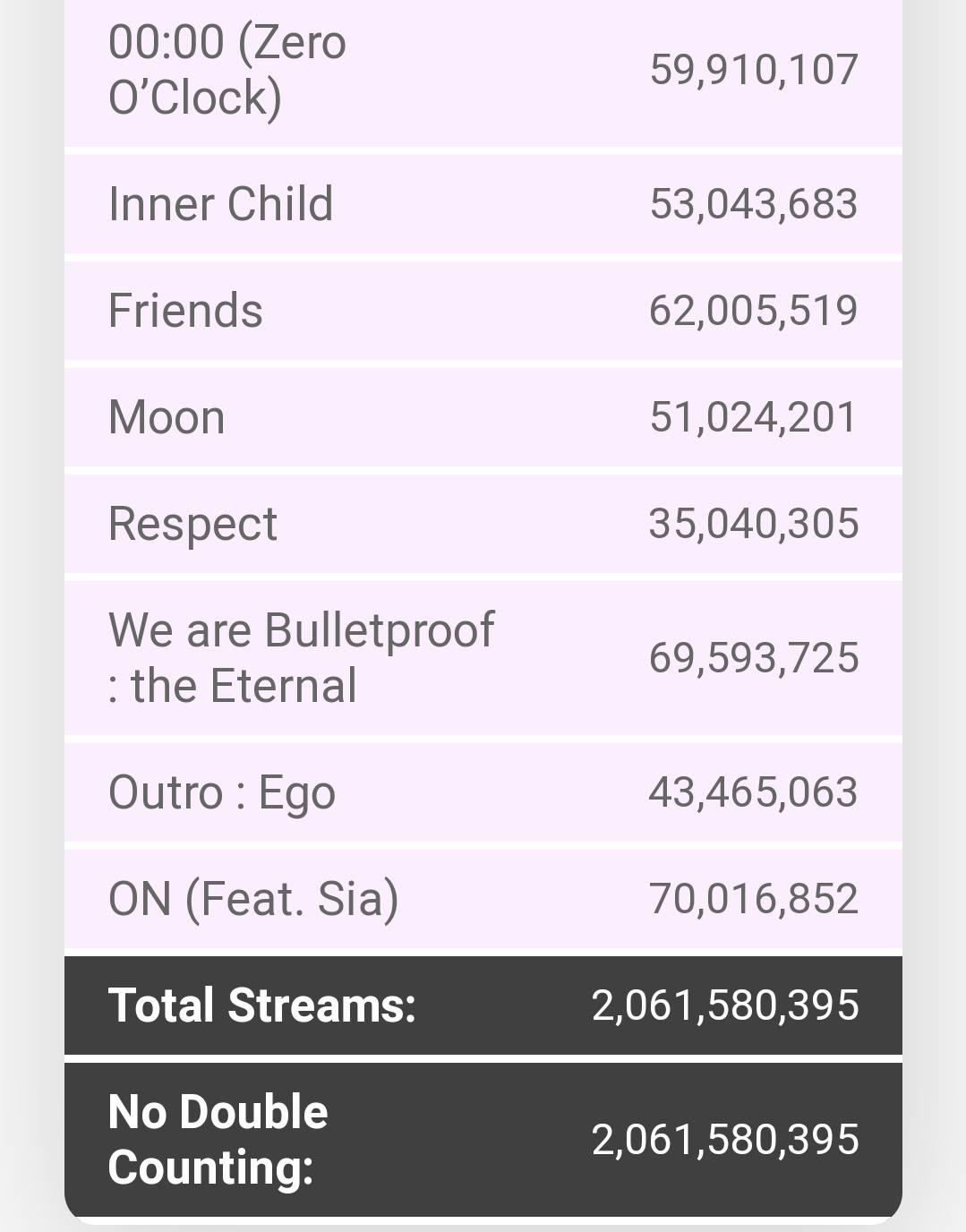
Task: Select the 53,043,683 stream count
Action: 754,204
